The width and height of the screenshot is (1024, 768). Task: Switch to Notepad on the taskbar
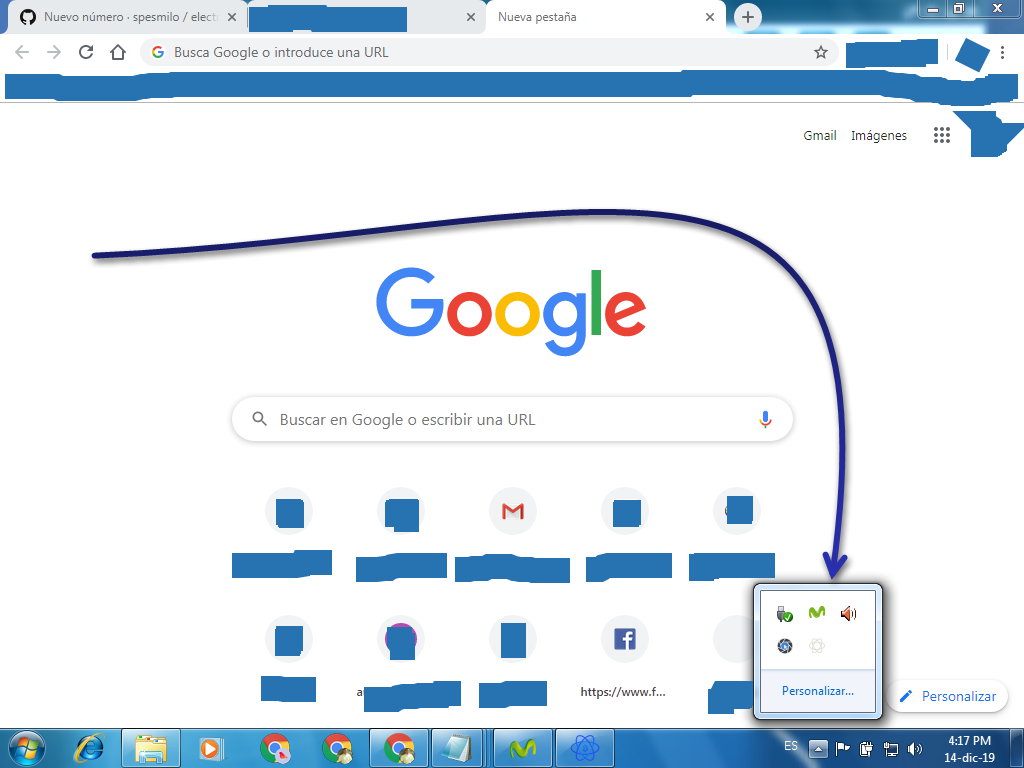point(456,748)
